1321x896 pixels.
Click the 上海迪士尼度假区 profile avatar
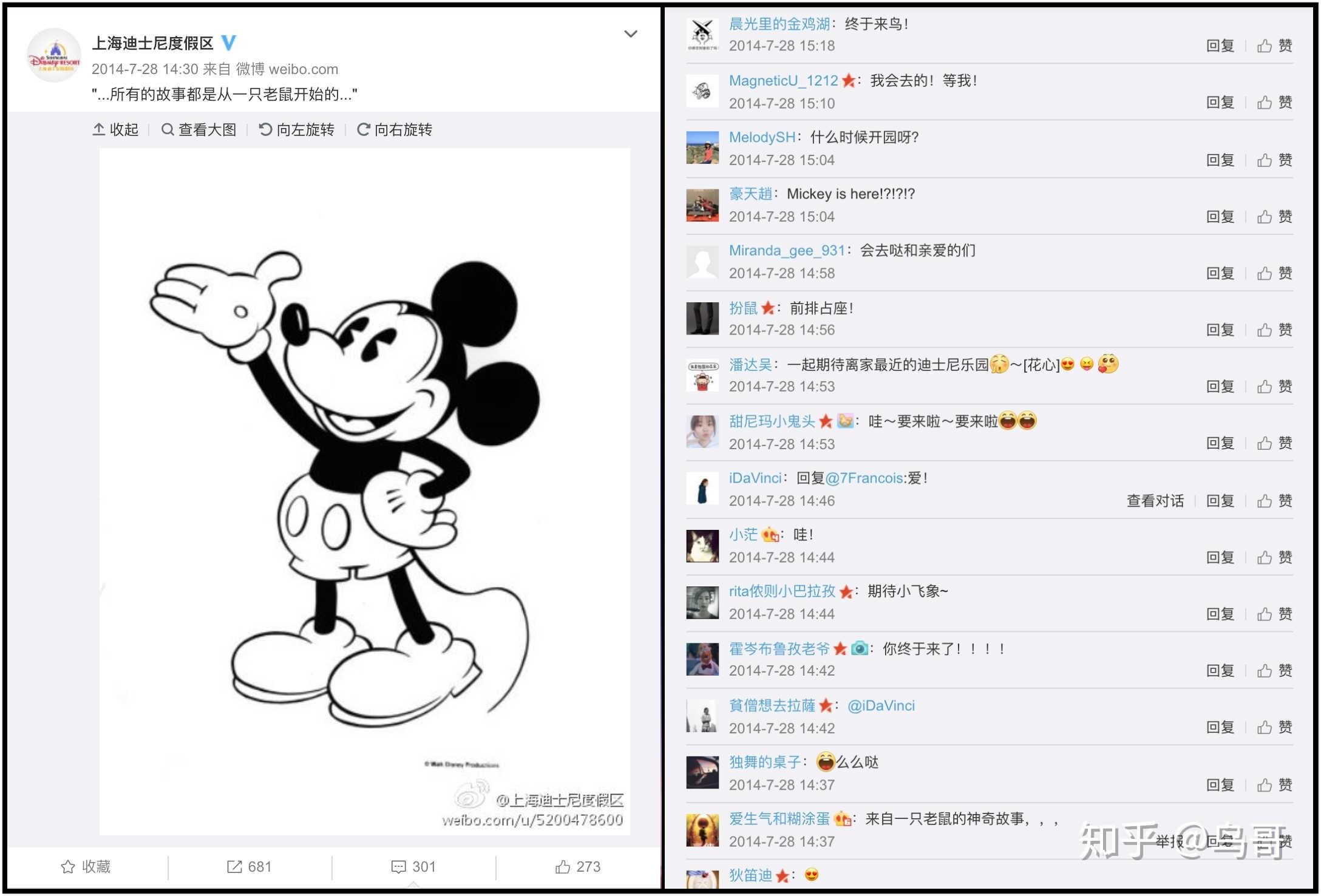click(x=53, y=56)
